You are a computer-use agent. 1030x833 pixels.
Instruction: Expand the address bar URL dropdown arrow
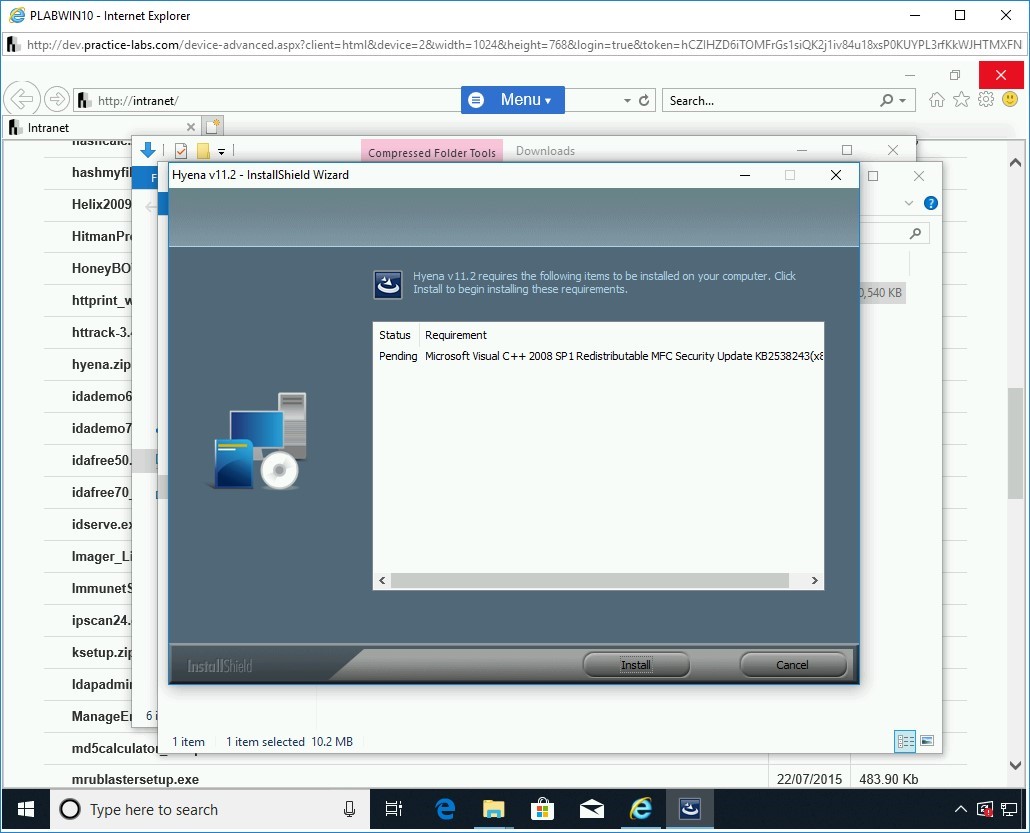(x=627, y=101)
